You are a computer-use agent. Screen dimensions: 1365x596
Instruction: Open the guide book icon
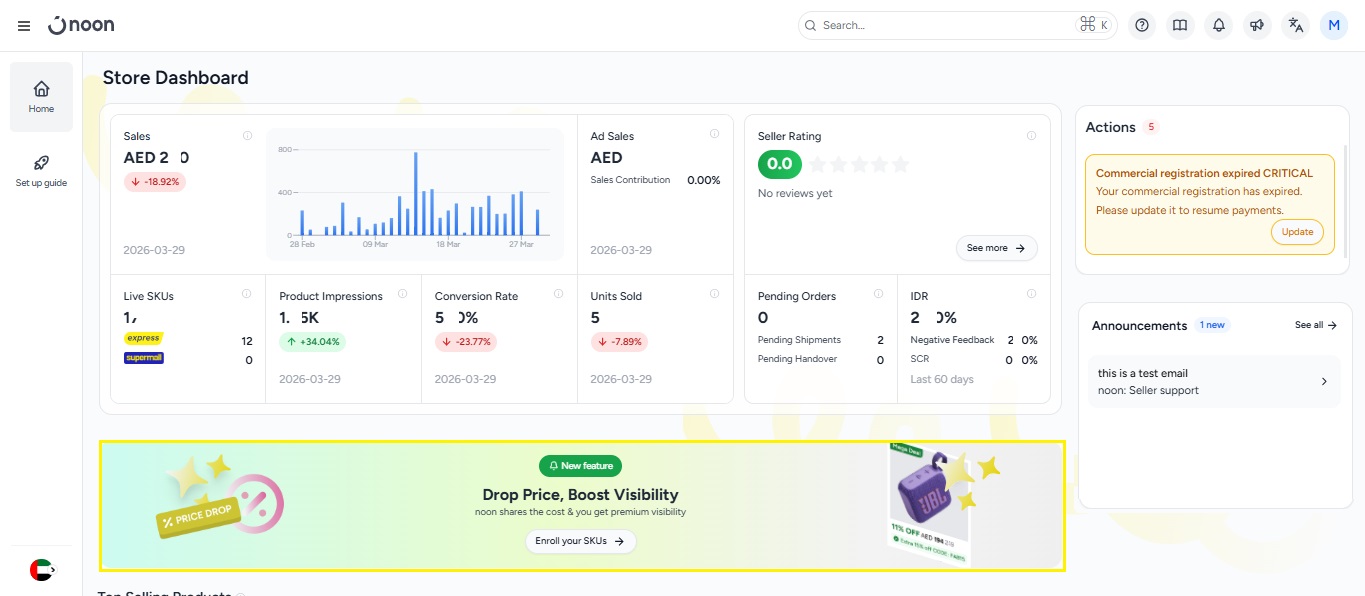[x=1180, y=26]
